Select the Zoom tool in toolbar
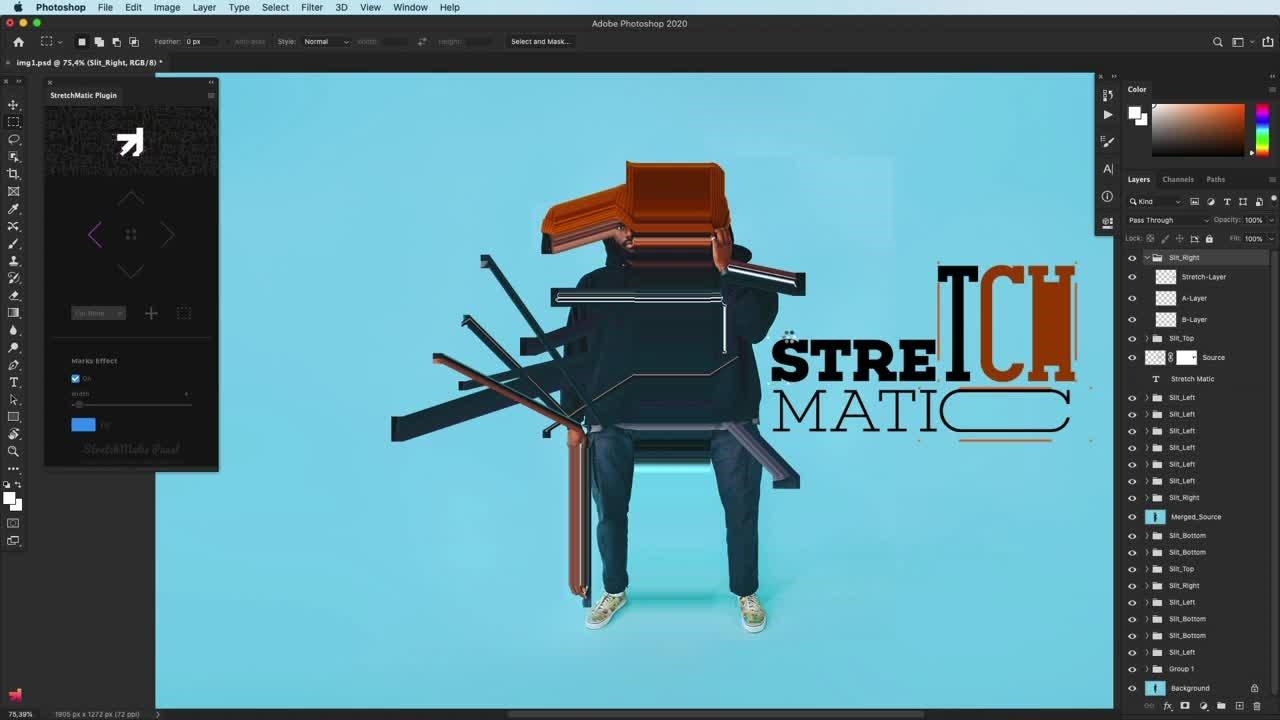Viewport: 1280px width, 720px height. pyautogui.click(x=13, y=451)
